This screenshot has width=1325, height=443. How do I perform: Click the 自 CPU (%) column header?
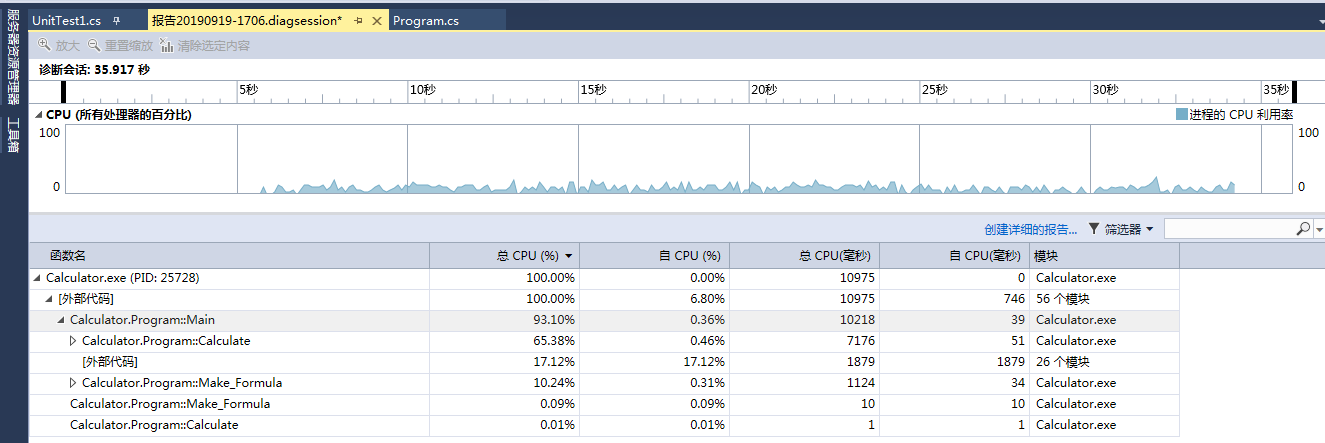pyautogui.click(x=655, y=256)
